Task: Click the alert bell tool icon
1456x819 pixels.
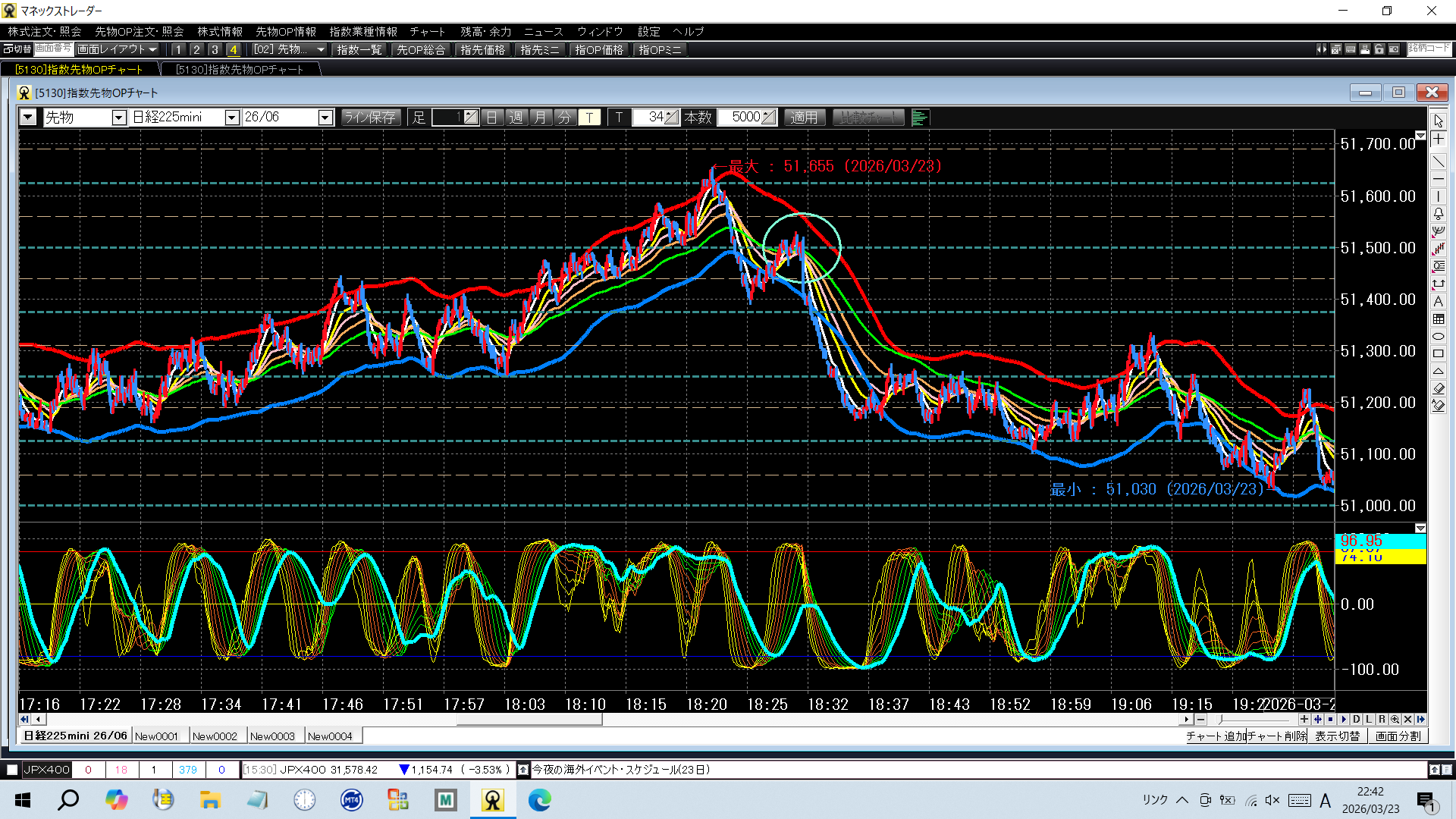Action: coord(1438,214)
